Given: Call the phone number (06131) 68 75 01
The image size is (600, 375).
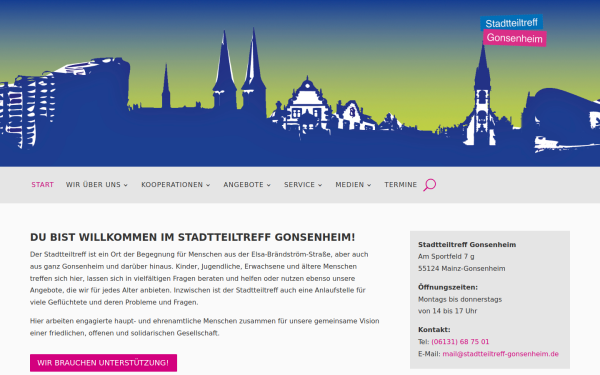Looking at the screenshot, I should coord(460,342).
